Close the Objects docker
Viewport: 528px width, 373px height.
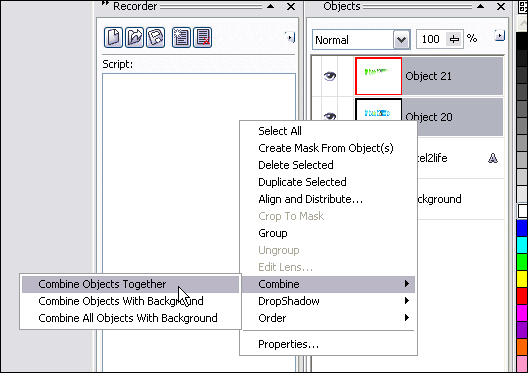coord(501,6)
